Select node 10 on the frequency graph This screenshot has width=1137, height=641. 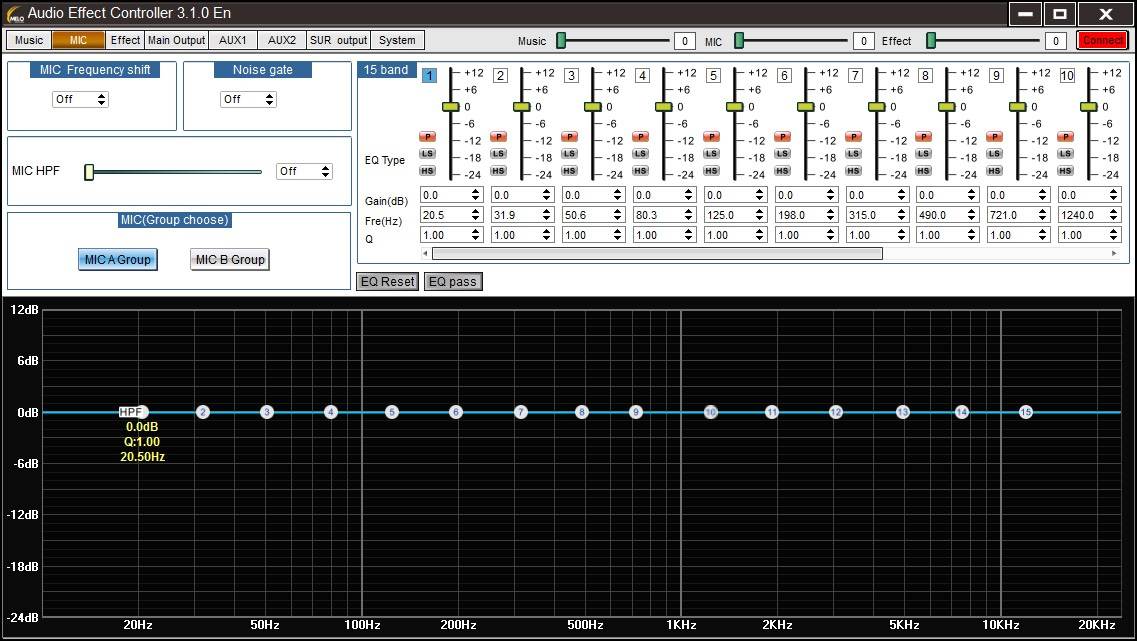click(x=711, y=412)
